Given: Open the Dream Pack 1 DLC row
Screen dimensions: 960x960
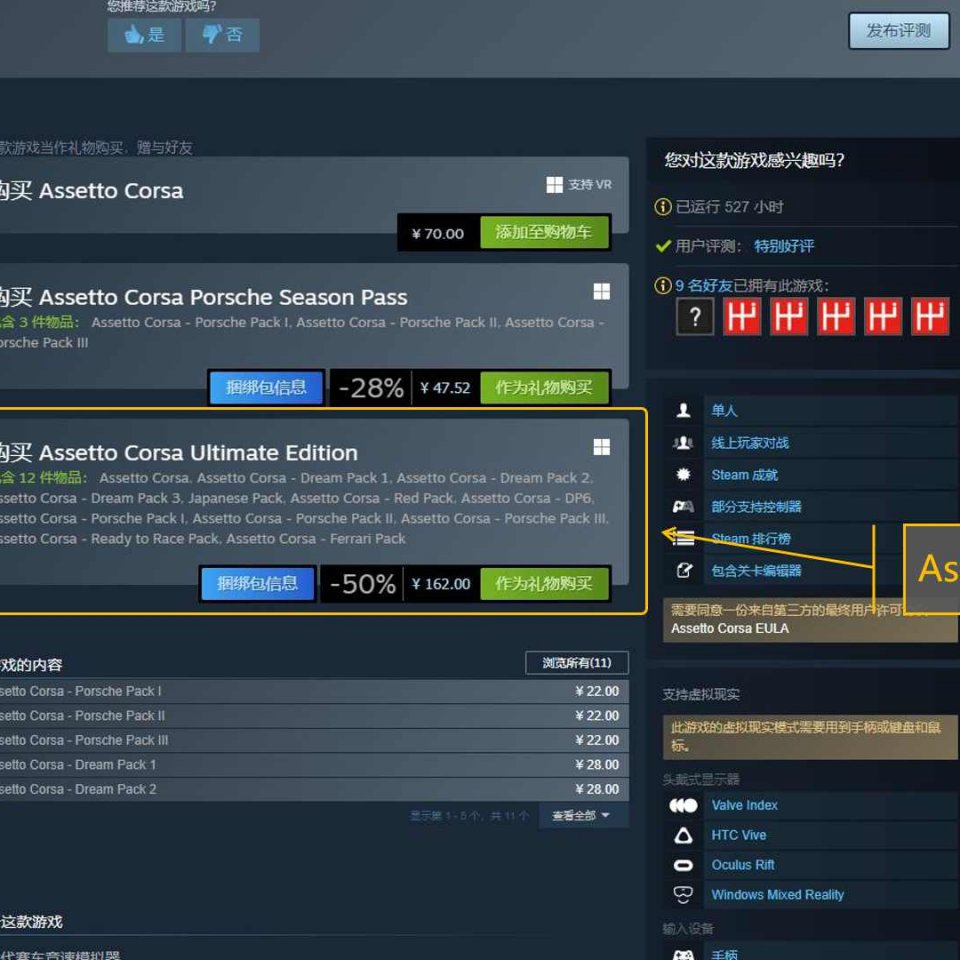Looking at the screenshot, I should click(314, 765).
